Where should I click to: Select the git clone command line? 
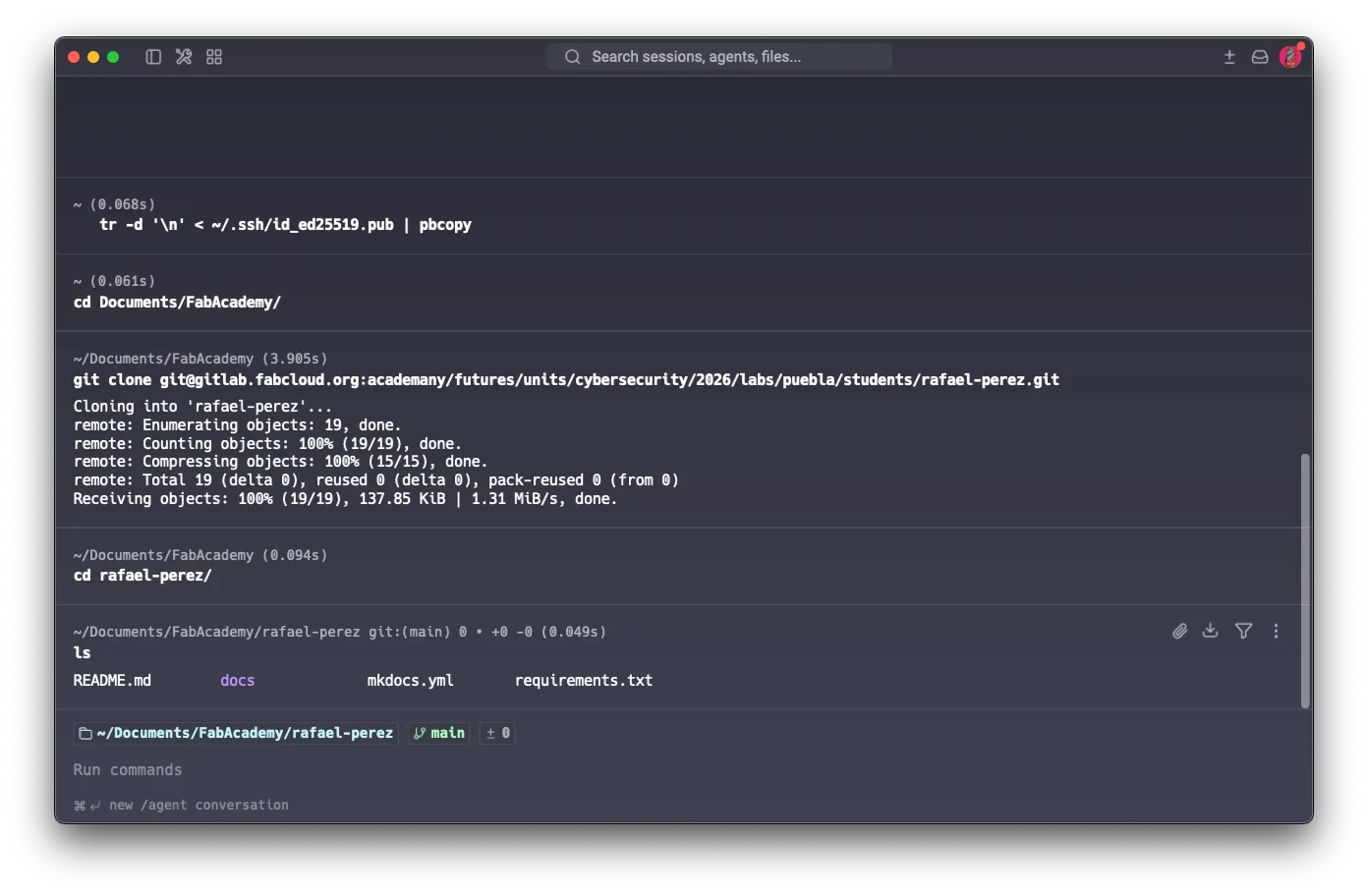click(x=566, y=379)
